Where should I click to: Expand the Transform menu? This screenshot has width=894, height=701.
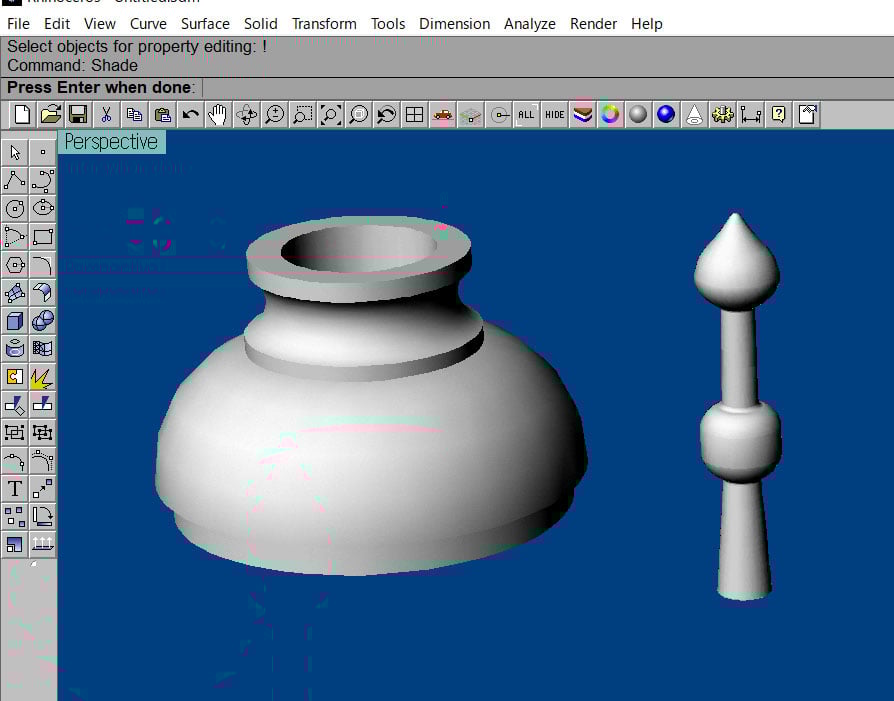click(324, 23)
